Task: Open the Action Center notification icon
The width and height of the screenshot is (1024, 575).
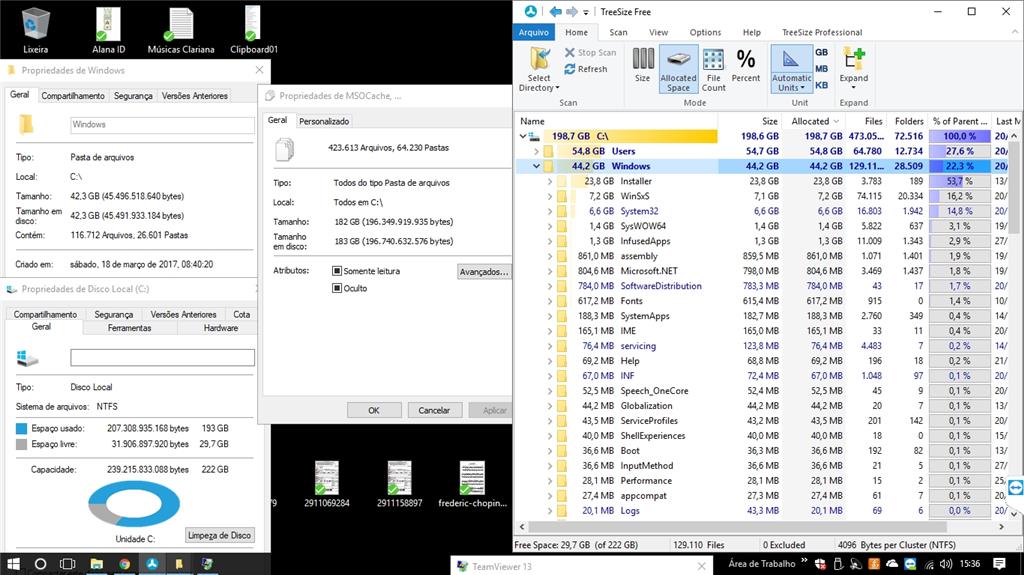Action: point(999,563)
